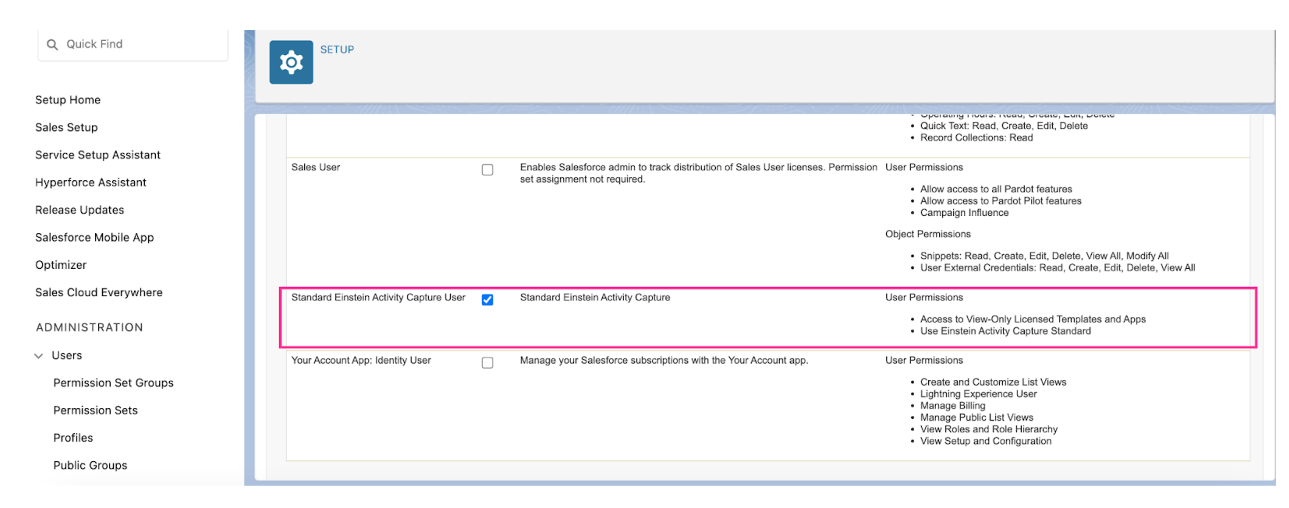The height and width of the screenshot is (508, 1289).
Task: Open Permission Set Groups
Action: click(113, 383)
